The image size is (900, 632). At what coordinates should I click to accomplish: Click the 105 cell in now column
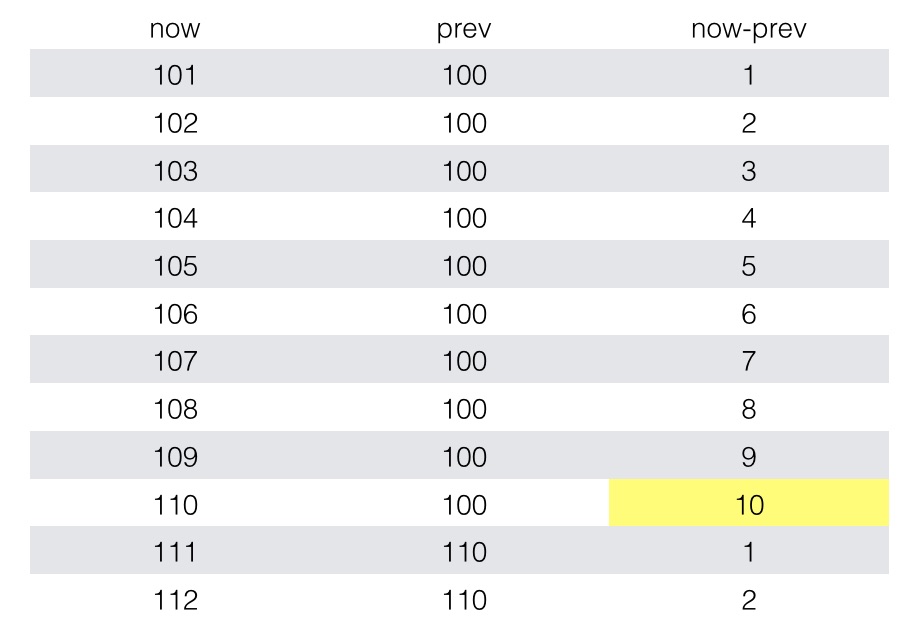[x=175, y=267]
